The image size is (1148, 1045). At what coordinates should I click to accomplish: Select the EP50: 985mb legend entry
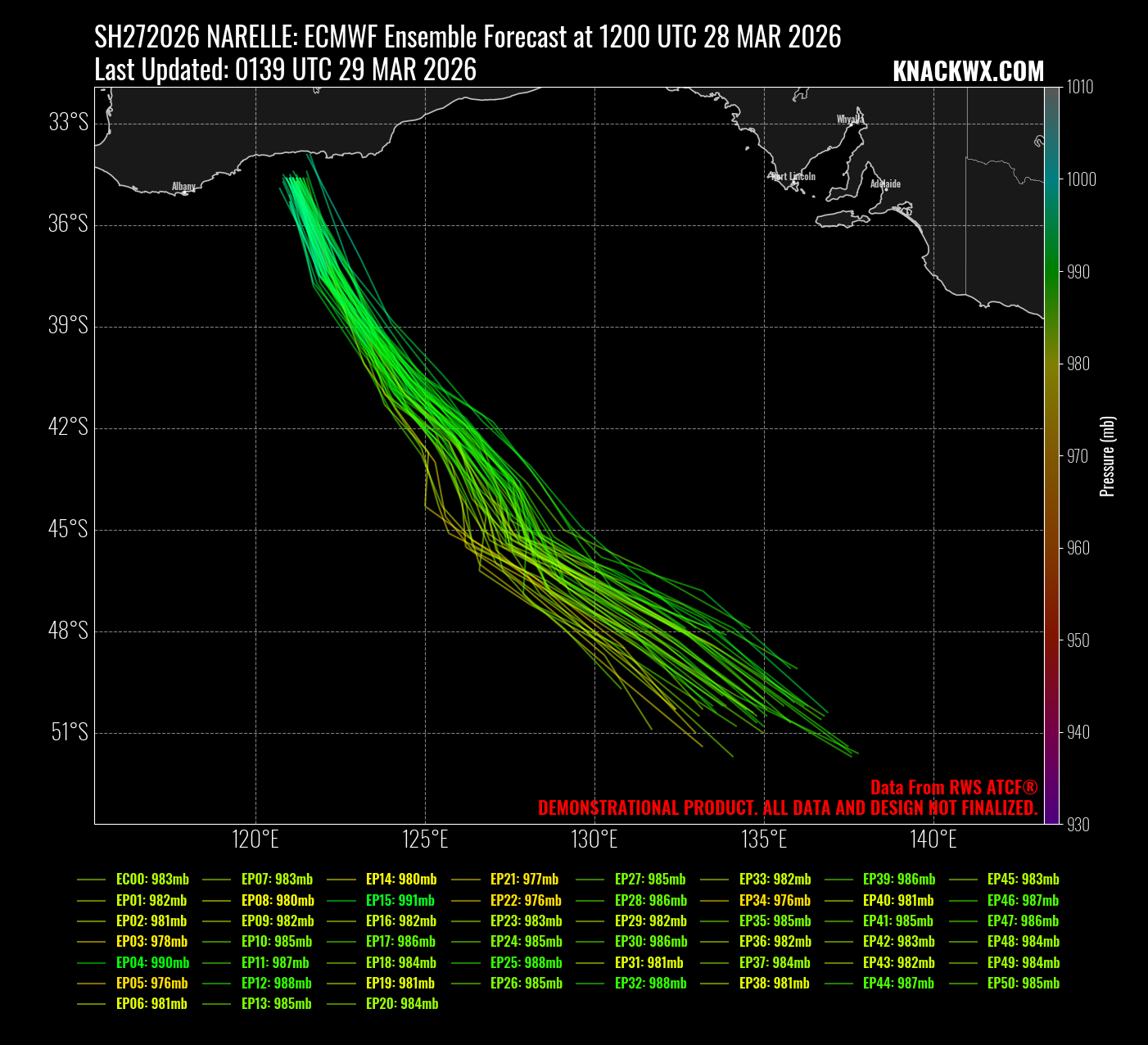point(1023,984)
